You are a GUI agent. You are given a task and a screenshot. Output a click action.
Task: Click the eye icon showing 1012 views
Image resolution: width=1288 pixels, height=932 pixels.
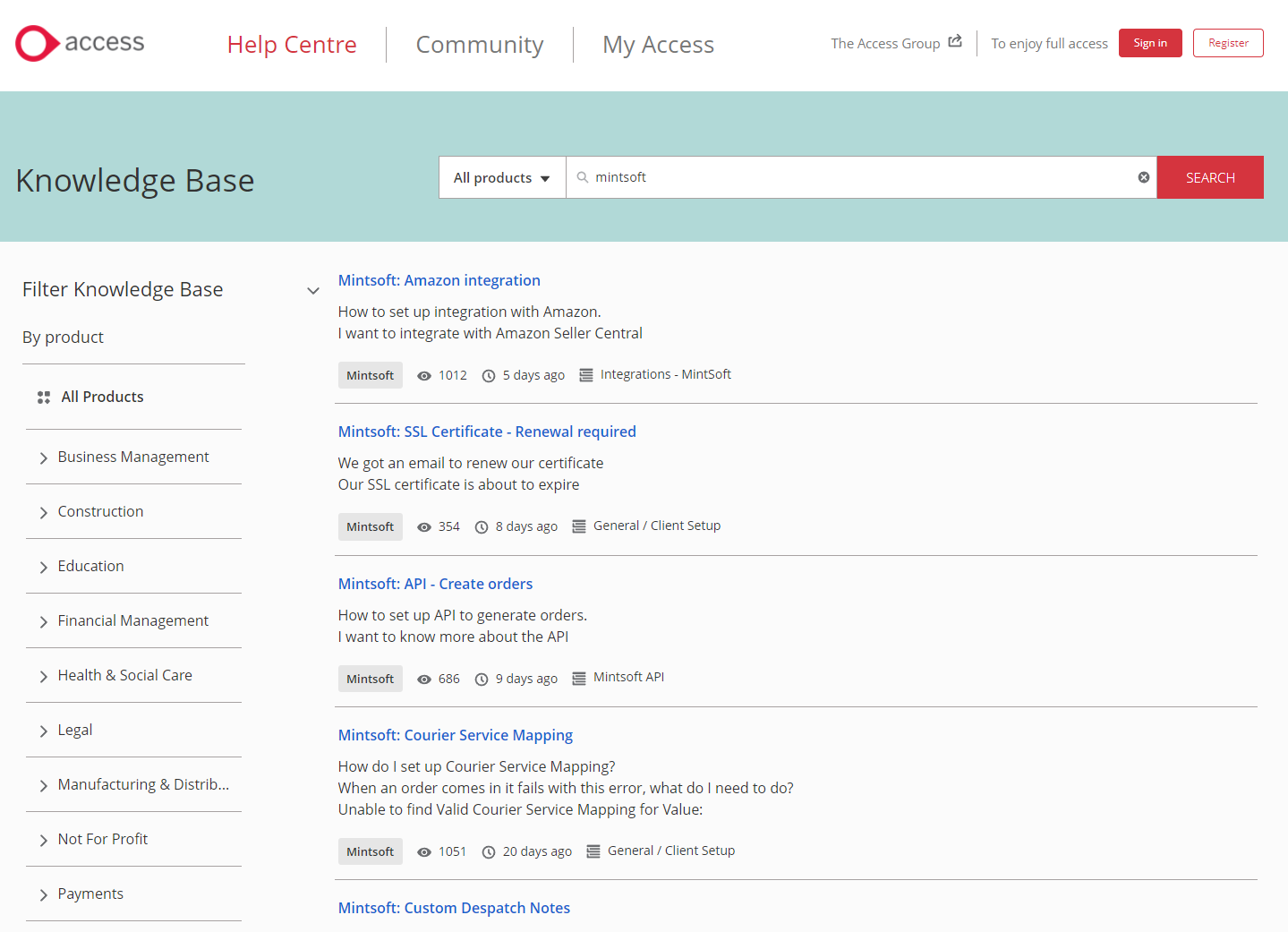click(x=423, y=375)
